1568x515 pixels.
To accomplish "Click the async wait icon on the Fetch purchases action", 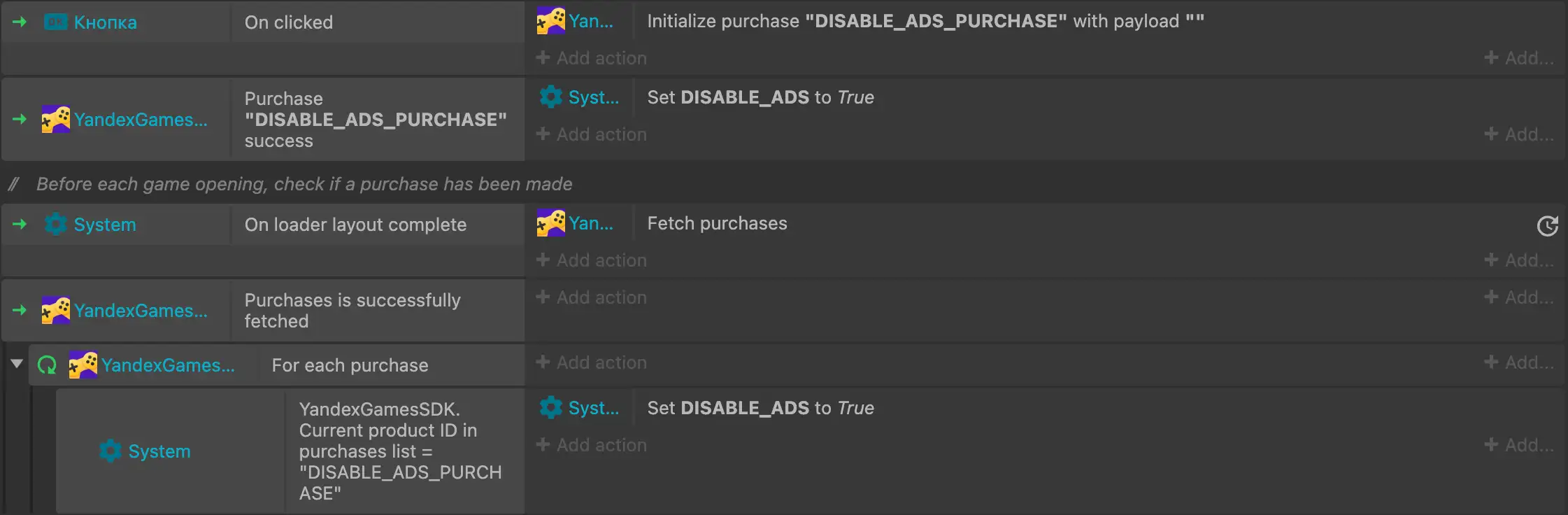I will [1547, 226].
